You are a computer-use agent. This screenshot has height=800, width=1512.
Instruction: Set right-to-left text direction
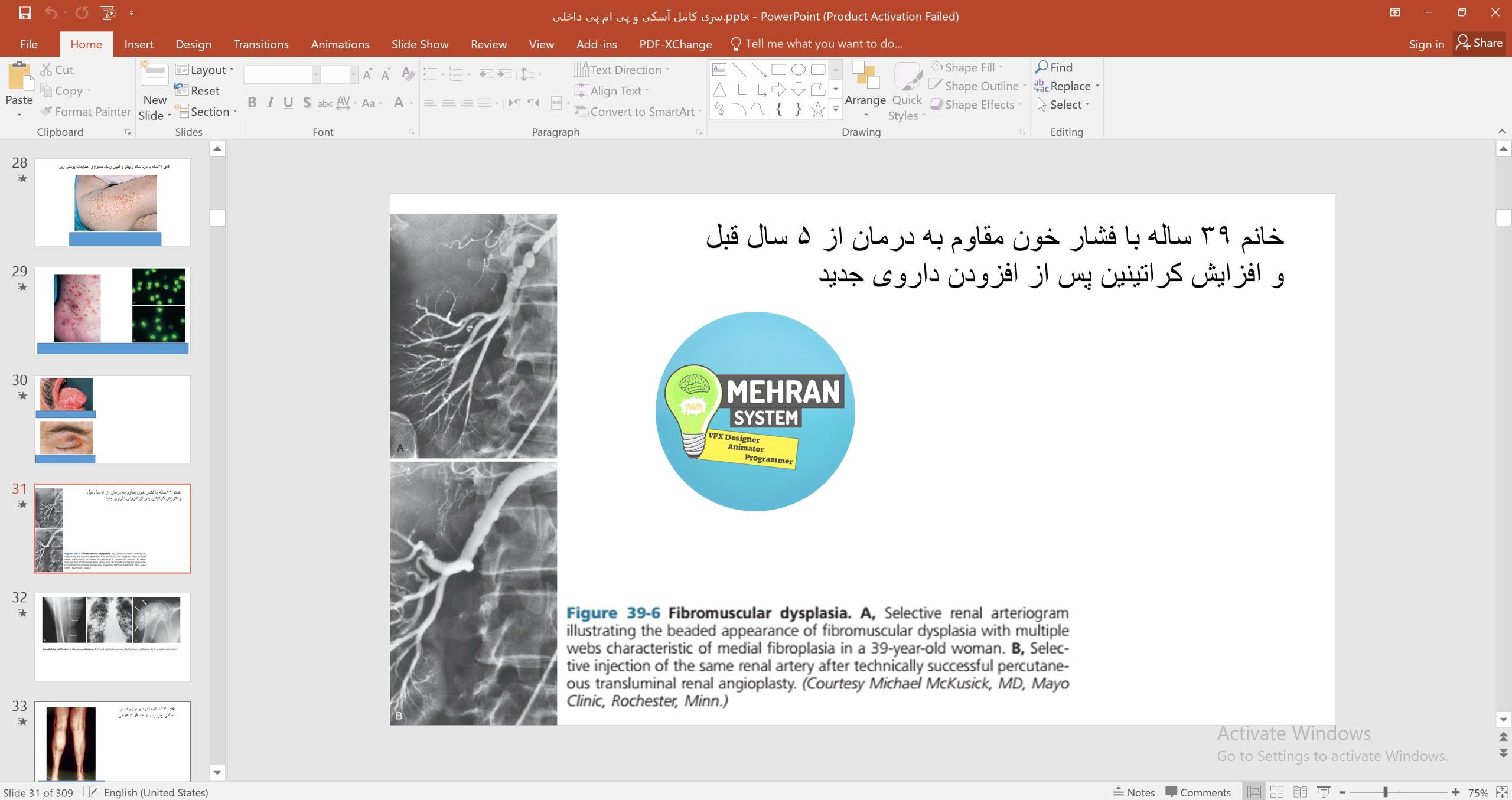click(533, 103)
